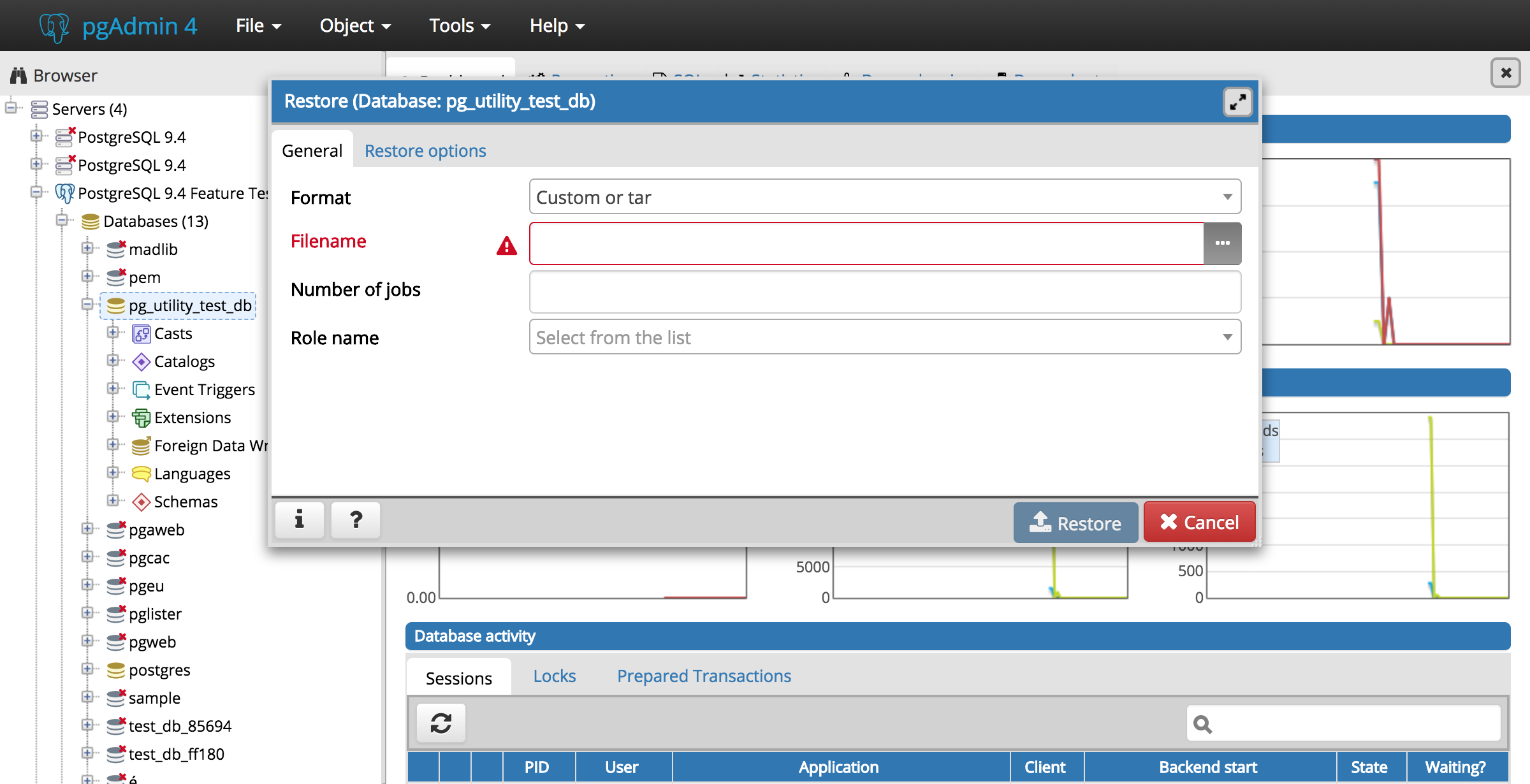The height and width of the screenshot is (784, 1530).
Task: Open the Role name select list
Action: tap(884, 337)
